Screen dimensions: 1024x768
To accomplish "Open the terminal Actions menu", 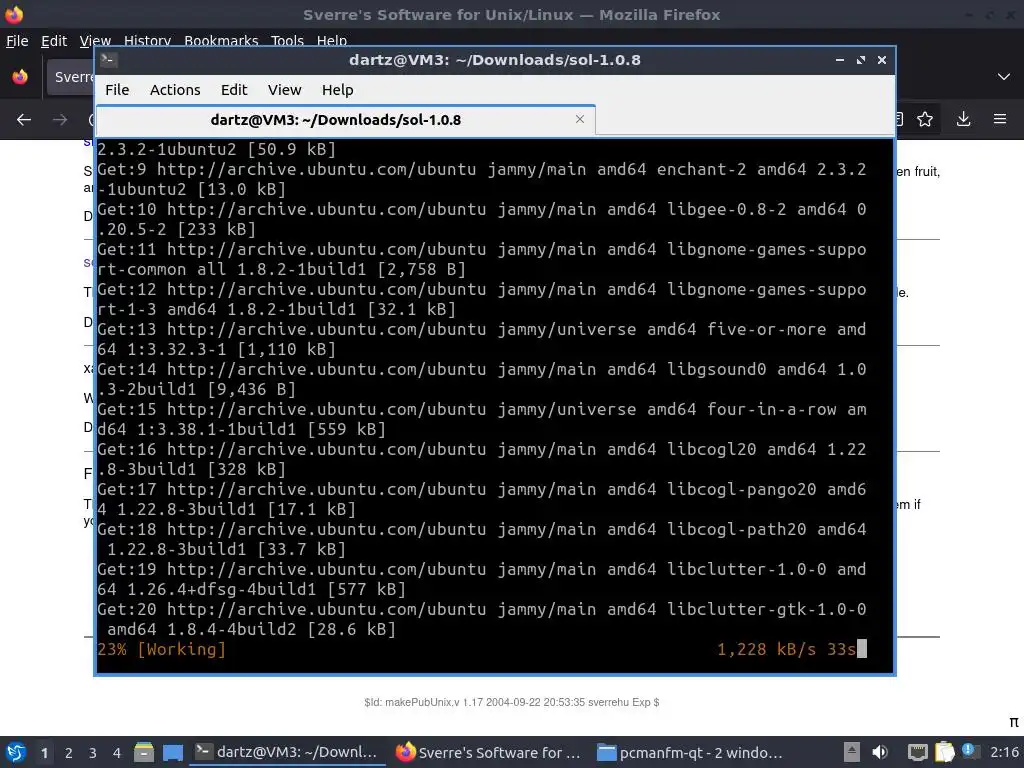I will click(175, 89).
